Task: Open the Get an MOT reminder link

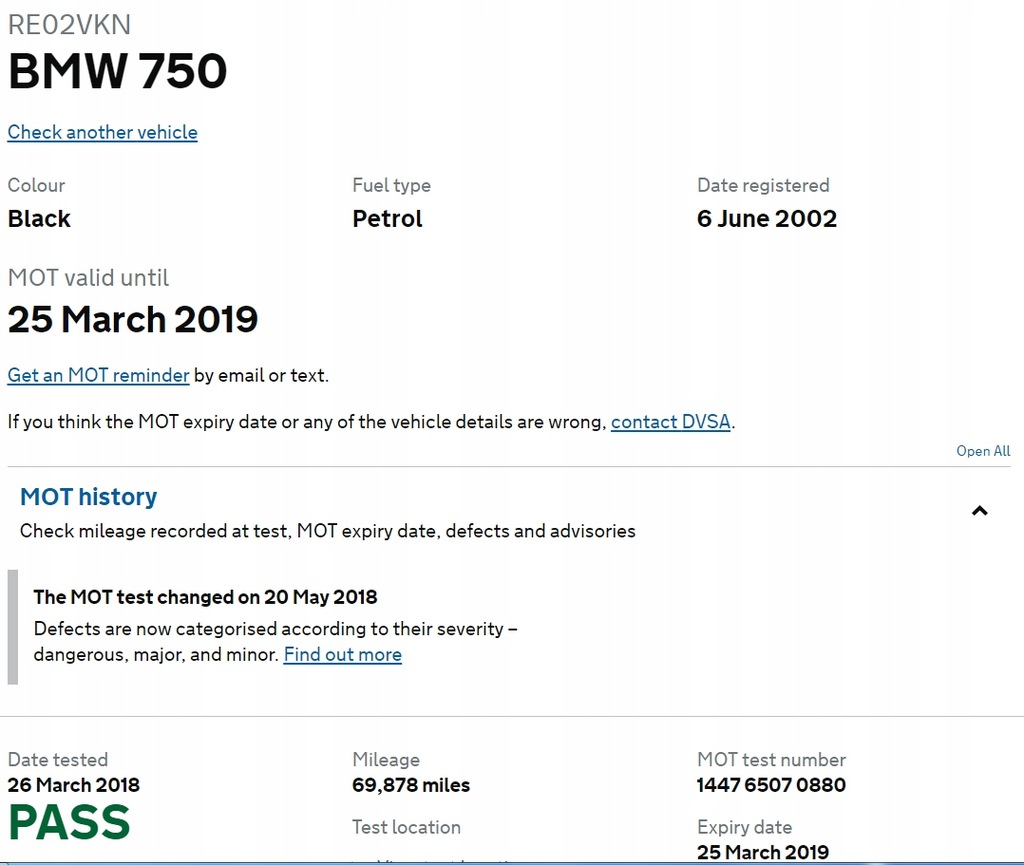Action: (x=98, y=375)
